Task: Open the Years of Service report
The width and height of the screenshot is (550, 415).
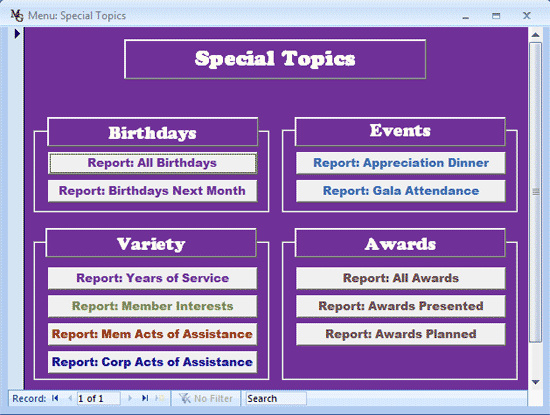Action: (152, 278)
